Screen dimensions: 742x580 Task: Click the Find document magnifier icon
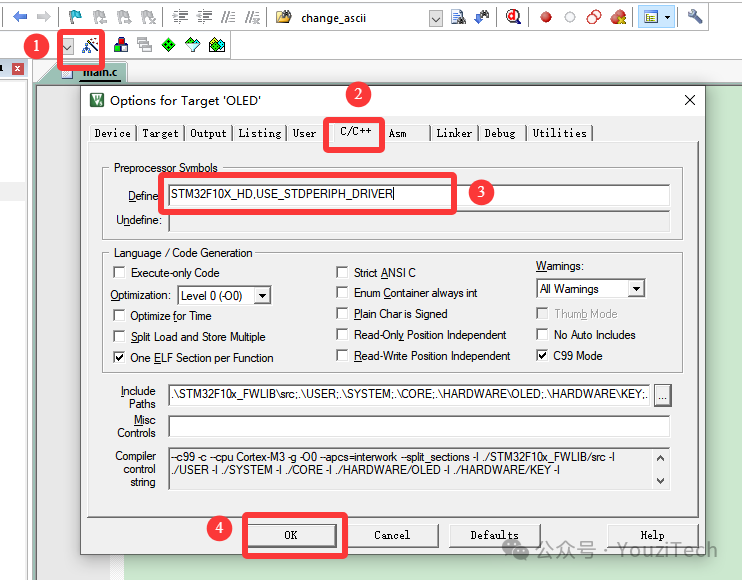[458, 17]
